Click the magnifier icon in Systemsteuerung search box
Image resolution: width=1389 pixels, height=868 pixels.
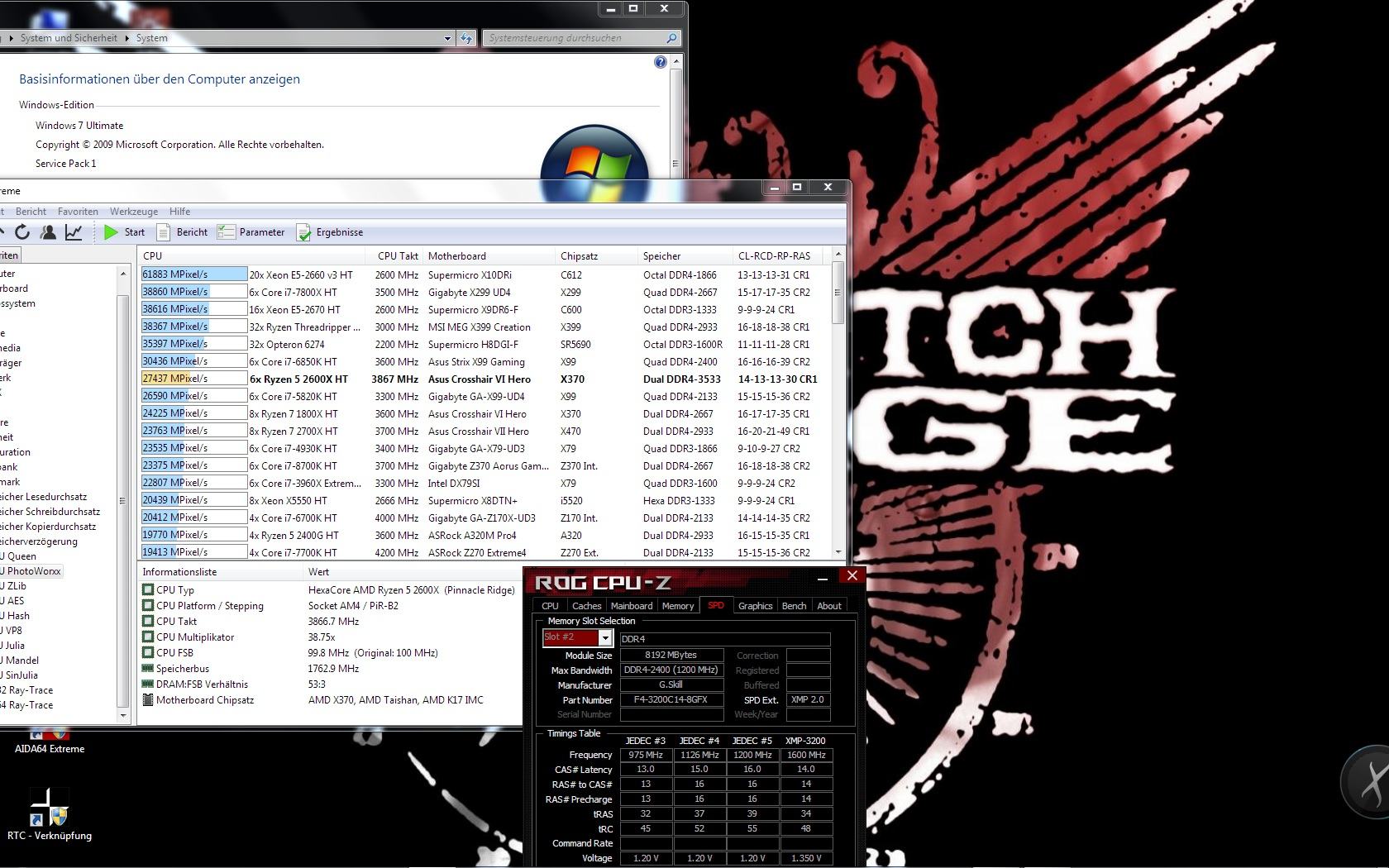[x=671, y=38]
